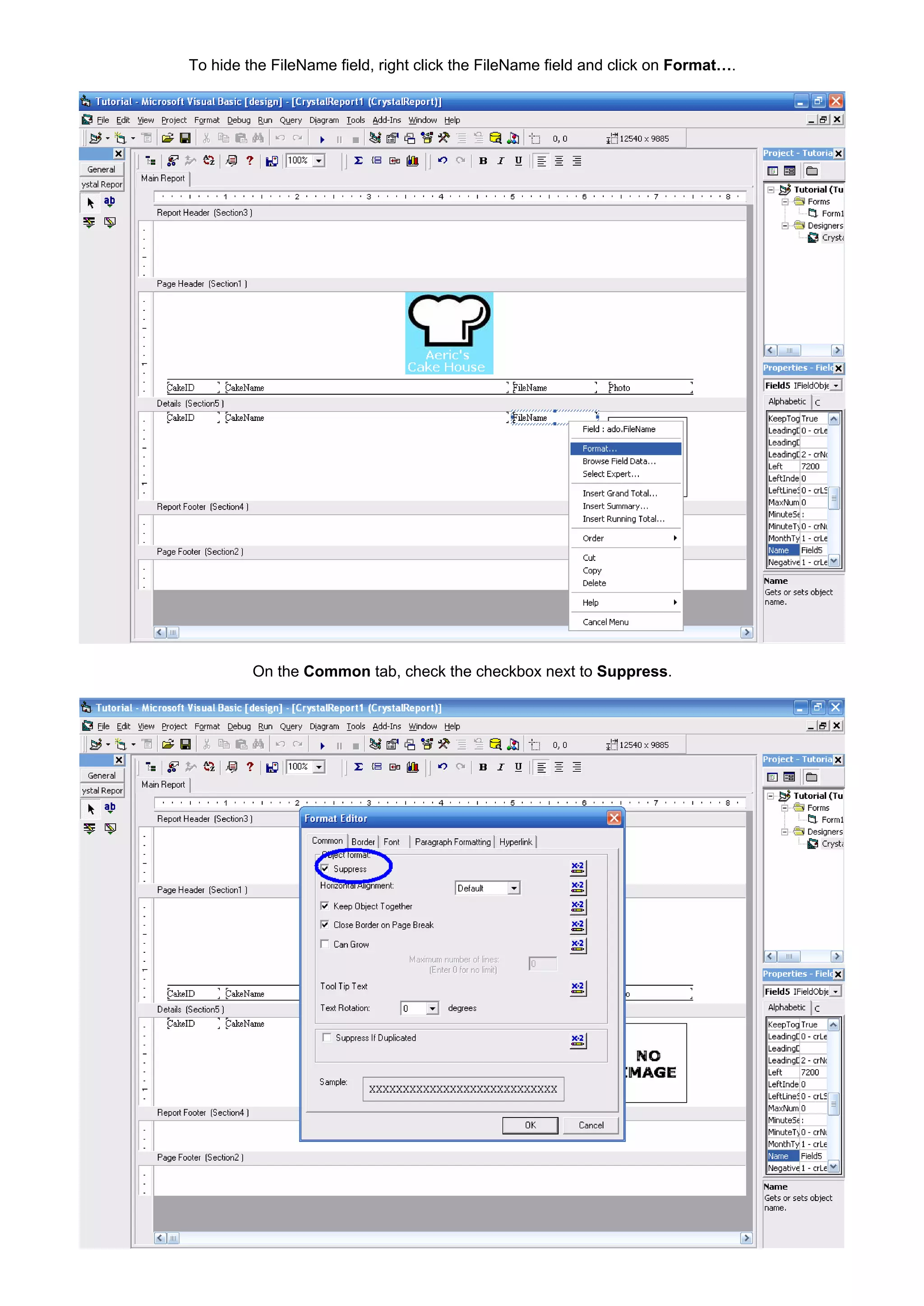Open Horizontal Alignment Default dropdown
This screenshot has height=1306, width=924.
pyautogui.click(x=514, y=888)
